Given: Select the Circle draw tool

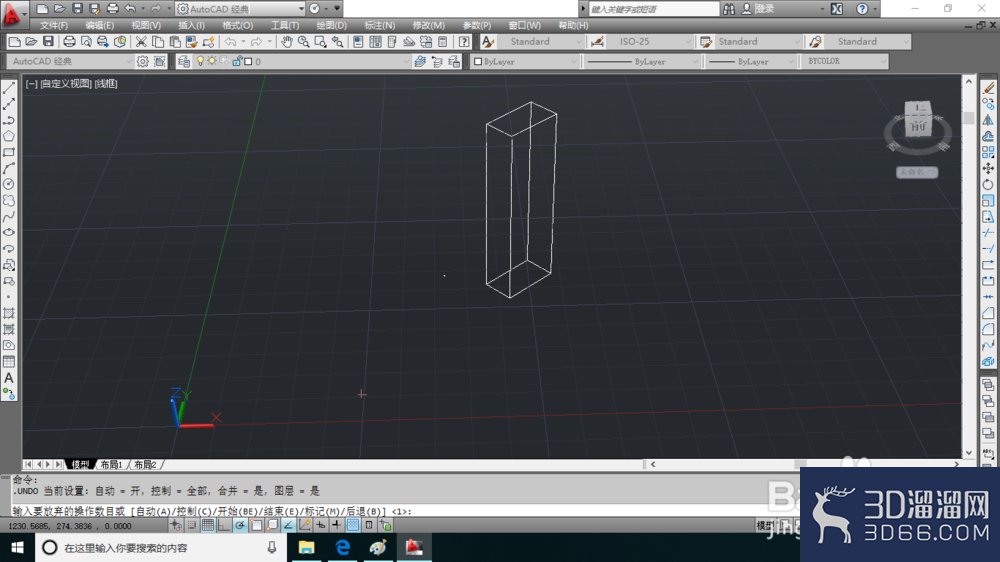Looking at the screenshot, I should click(x=9, y=184).
